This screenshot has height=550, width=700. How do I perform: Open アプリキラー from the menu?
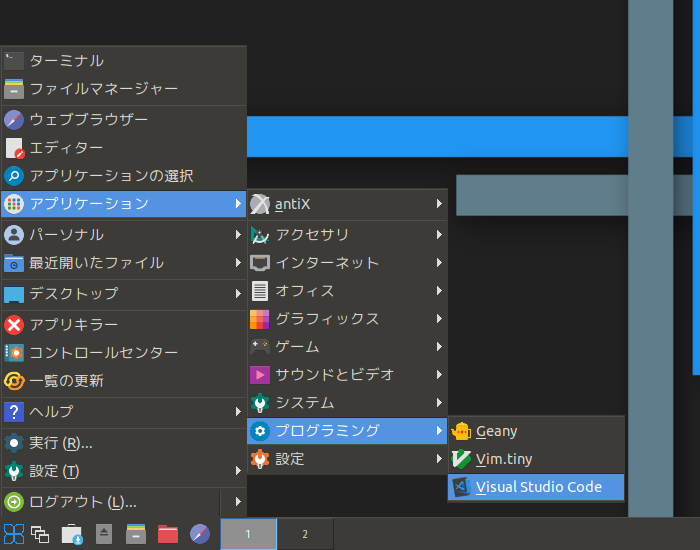pyautogui.click(x=124, y=325)
